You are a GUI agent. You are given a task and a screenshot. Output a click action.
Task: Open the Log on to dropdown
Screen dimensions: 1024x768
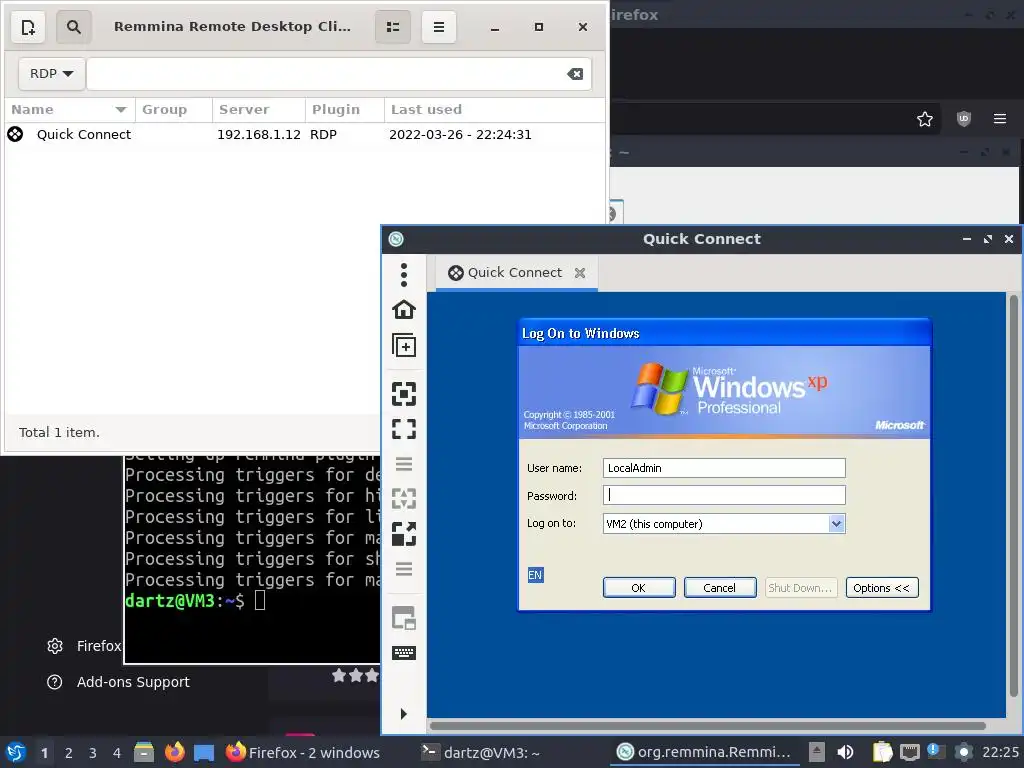(836, 524)
